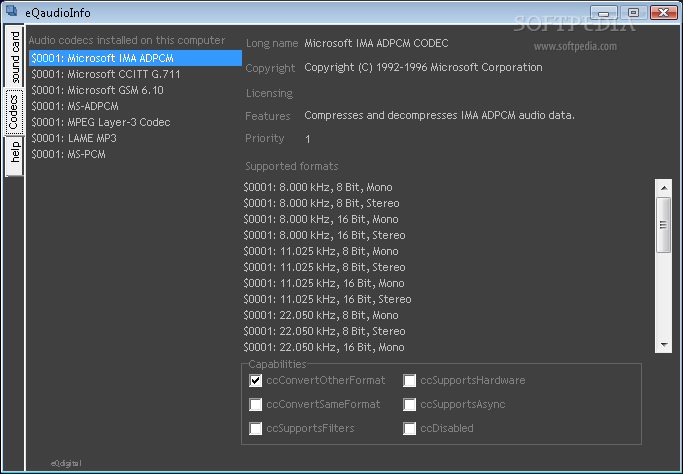Minimize the eQaudioInfo window
683x474 pixels.
coord(604,13)
